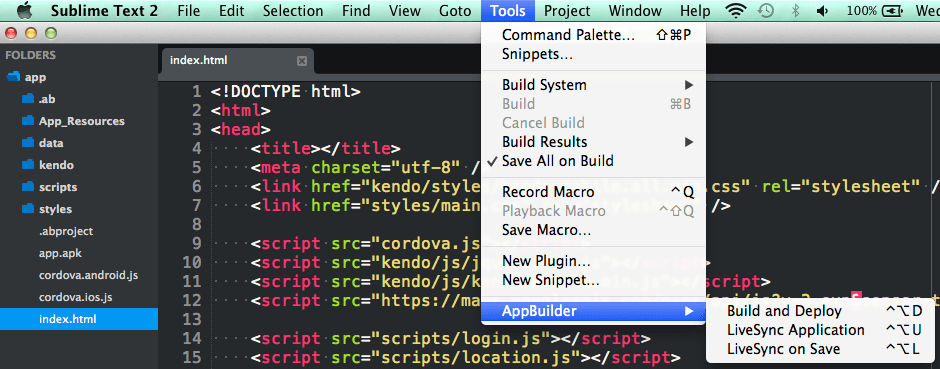This screenshot has width=940, height=369.
Task: Expand the Build Results submenu
Action: pyautogui.click(x=593, y=141)
